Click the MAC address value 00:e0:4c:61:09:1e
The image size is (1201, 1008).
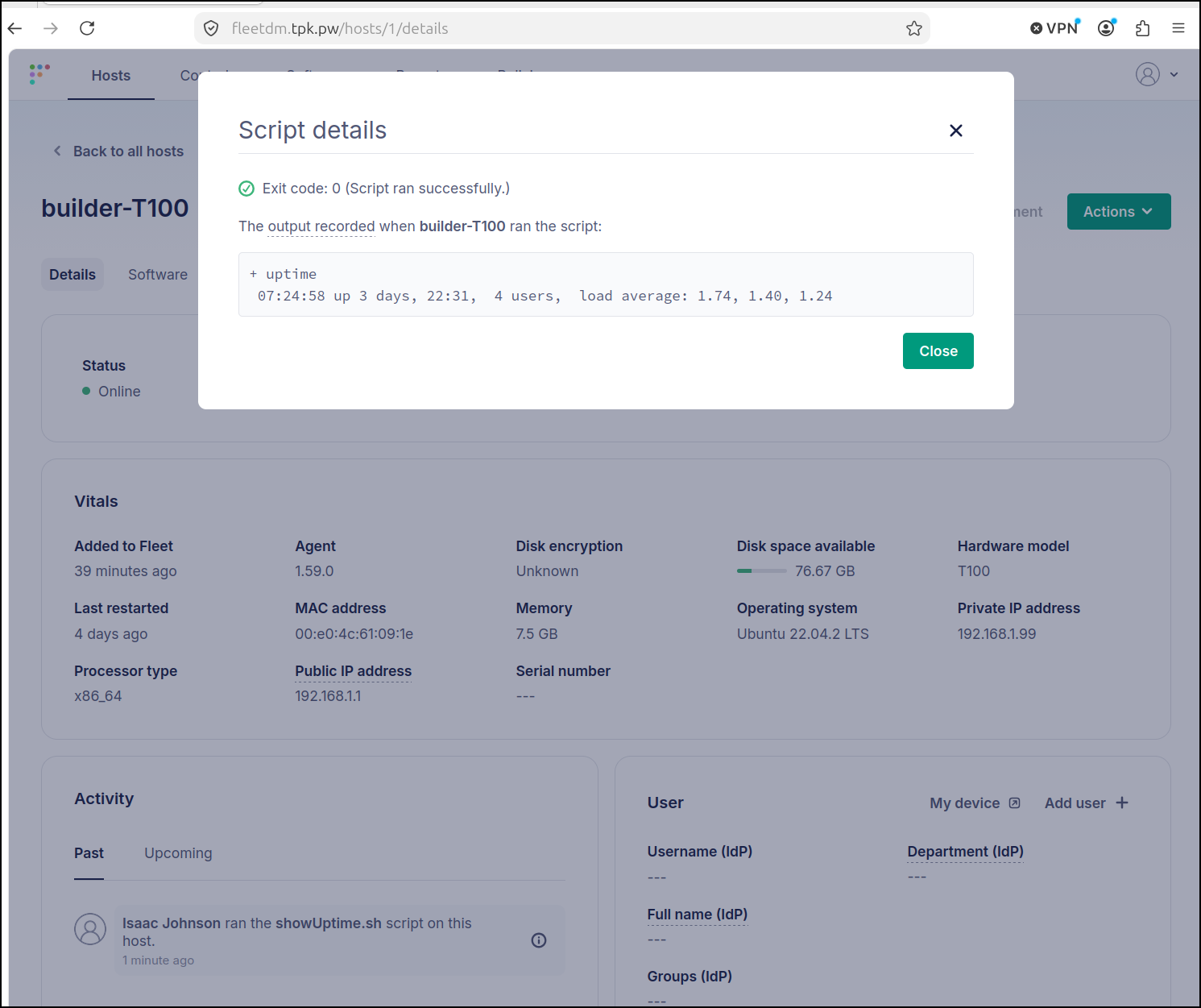pos(354,634)
